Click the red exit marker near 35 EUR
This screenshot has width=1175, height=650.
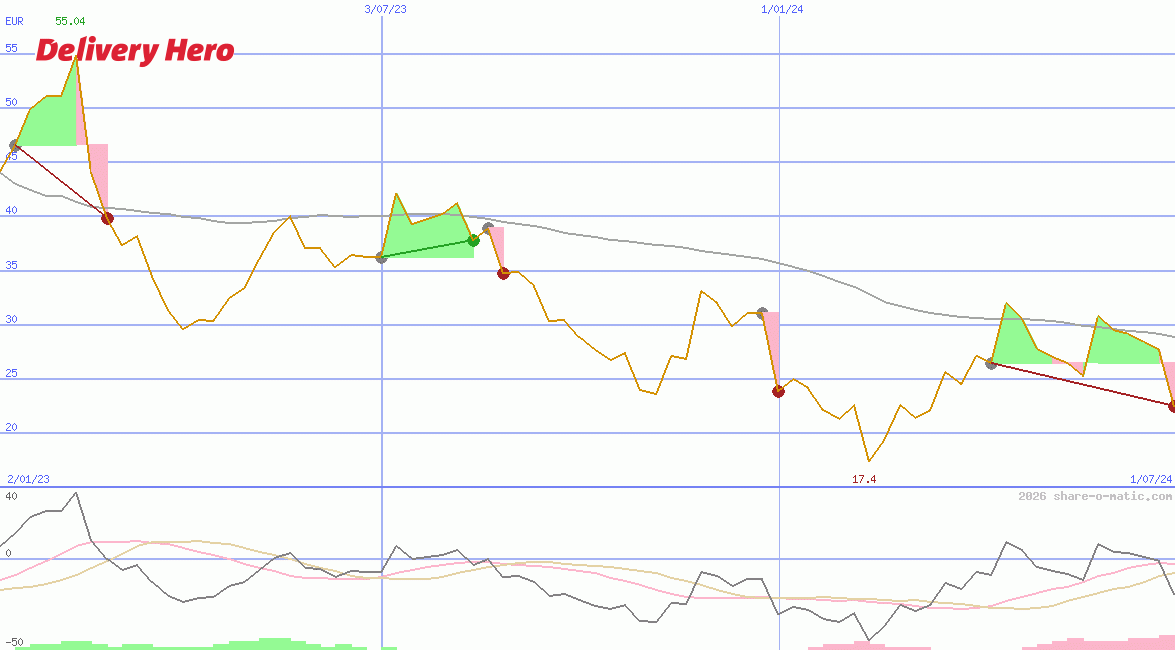click(x=503, y=273)
